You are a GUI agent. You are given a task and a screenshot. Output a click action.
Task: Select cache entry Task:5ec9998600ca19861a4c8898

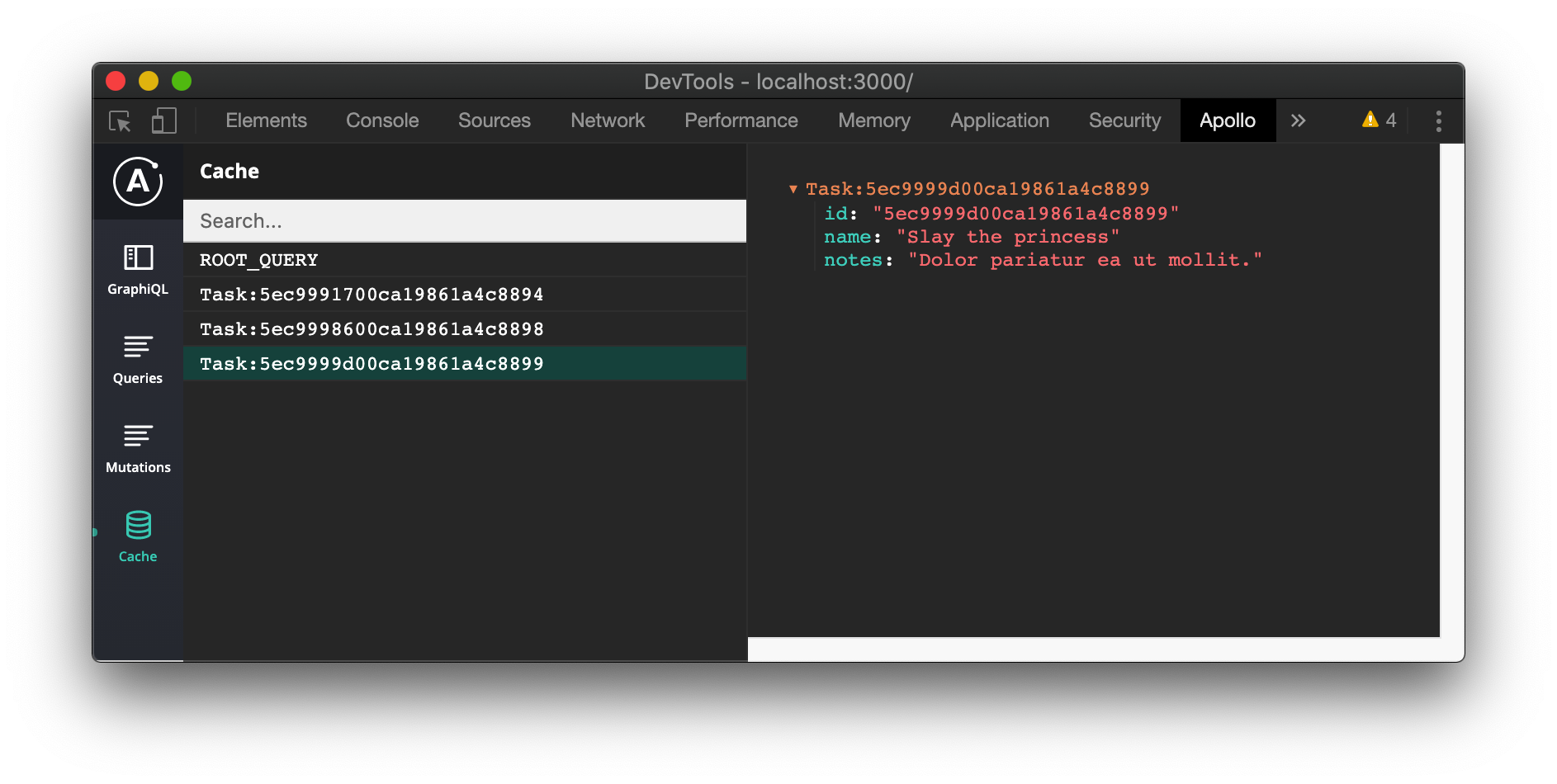[x=372, y=328]
